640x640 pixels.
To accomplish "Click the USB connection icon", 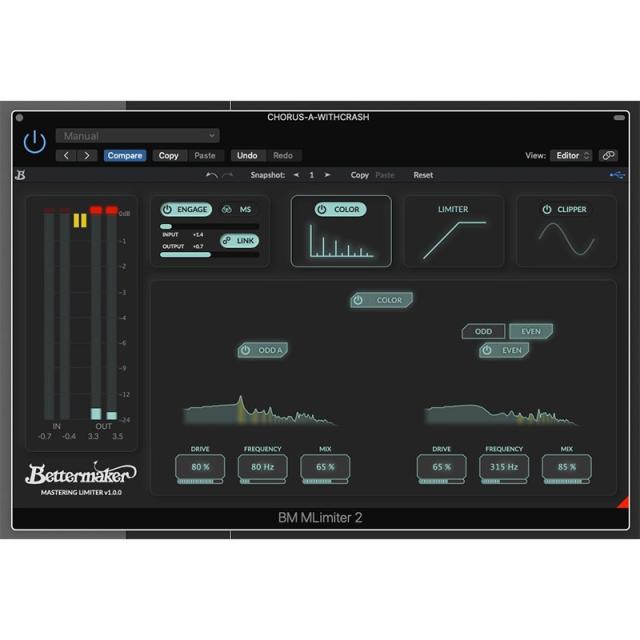I will (x=617, y=175).
